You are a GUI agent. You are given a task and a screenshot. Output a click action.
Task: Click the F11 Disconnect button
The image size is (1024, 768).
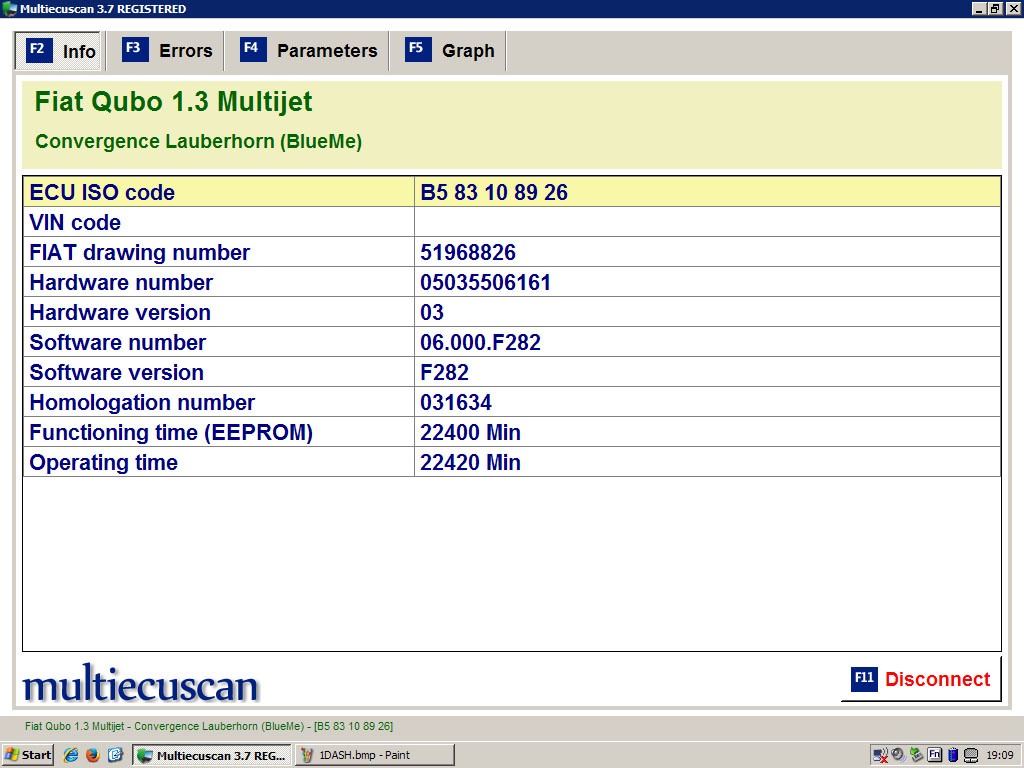click(x=921, y=679)
